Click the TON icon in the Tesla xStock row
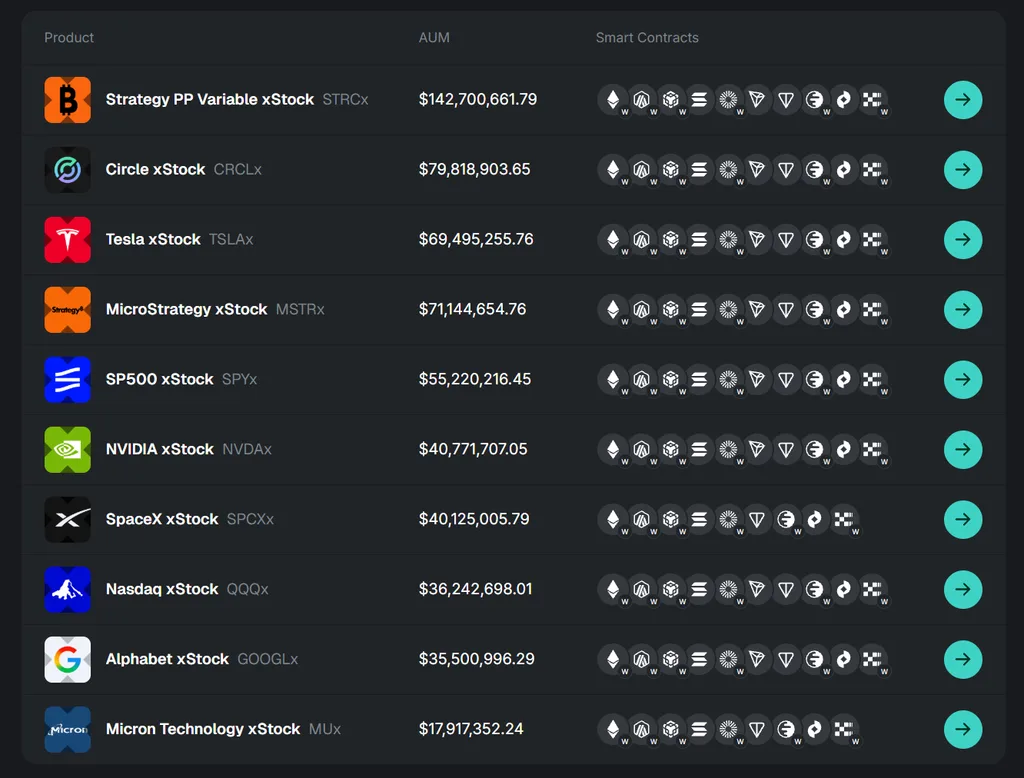Viewport: 1024px width, 778px height. [x=786, y=240]
